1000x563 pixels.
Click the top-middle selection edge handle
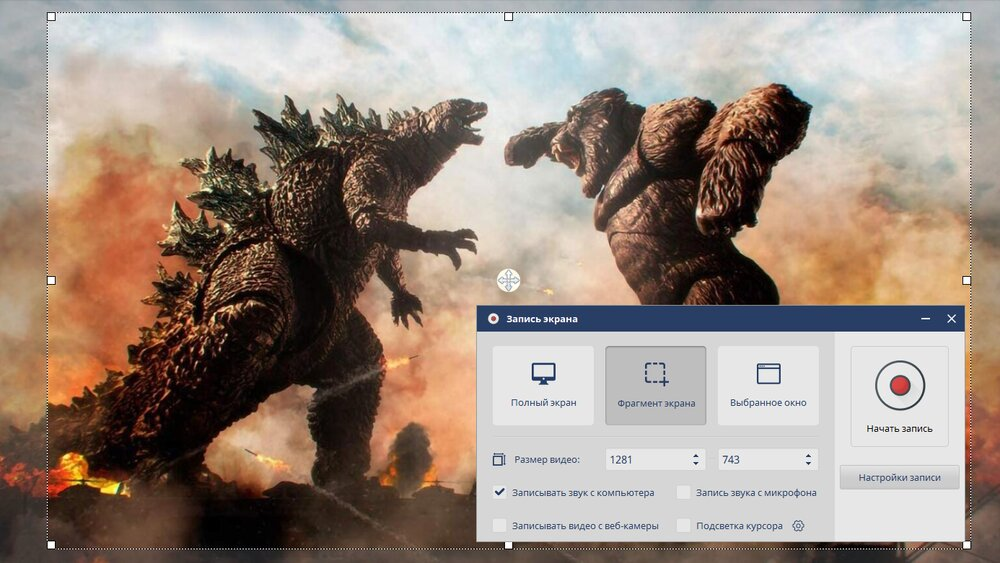508,17
